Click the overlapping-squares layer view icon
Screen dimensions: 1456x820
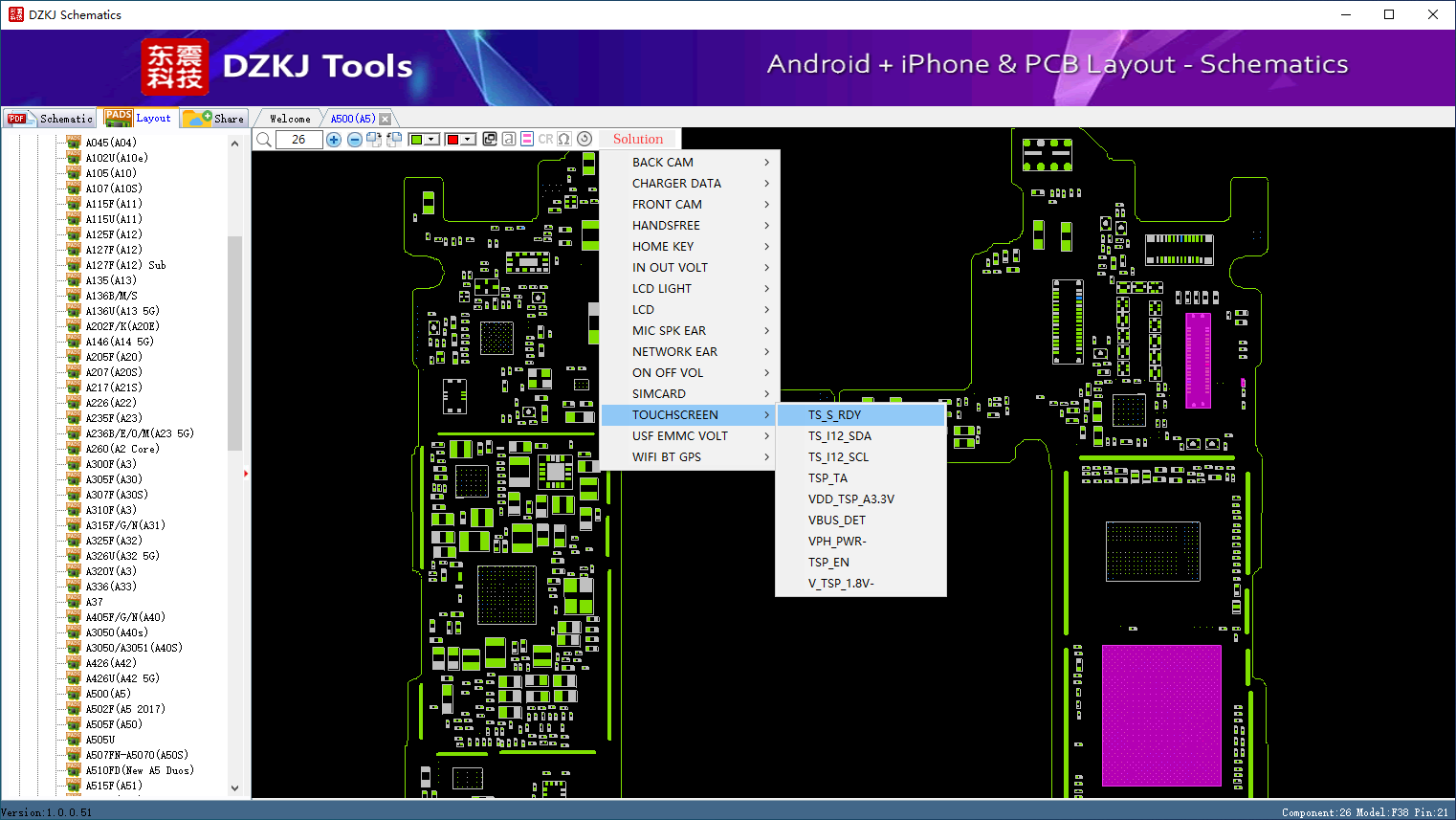490,139
